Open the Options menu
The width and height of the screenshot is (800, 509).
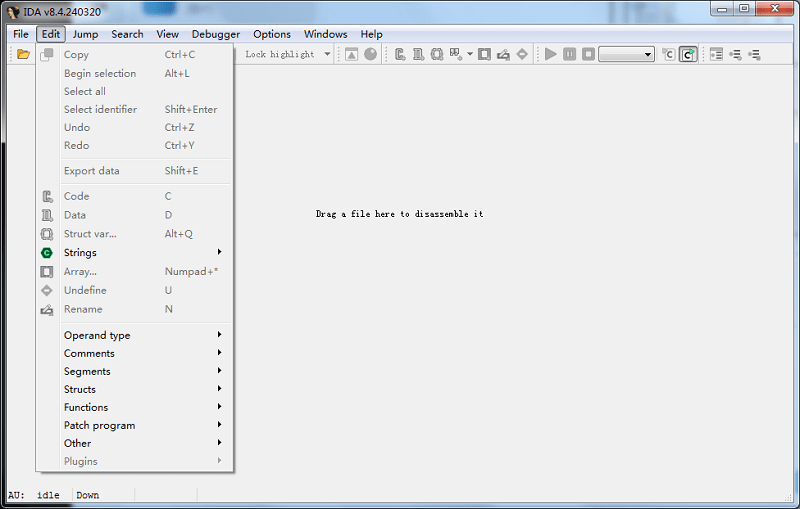pyautogui.click(x=271, y=34)
